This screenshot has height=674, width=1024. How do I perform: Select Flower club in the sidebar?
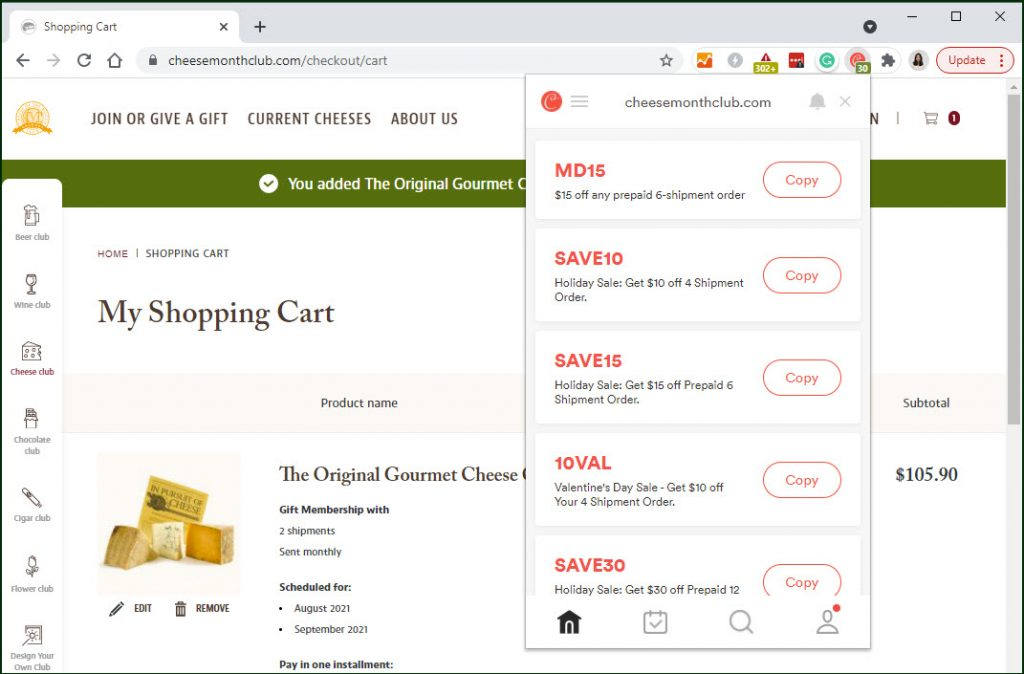pos(32,574)
